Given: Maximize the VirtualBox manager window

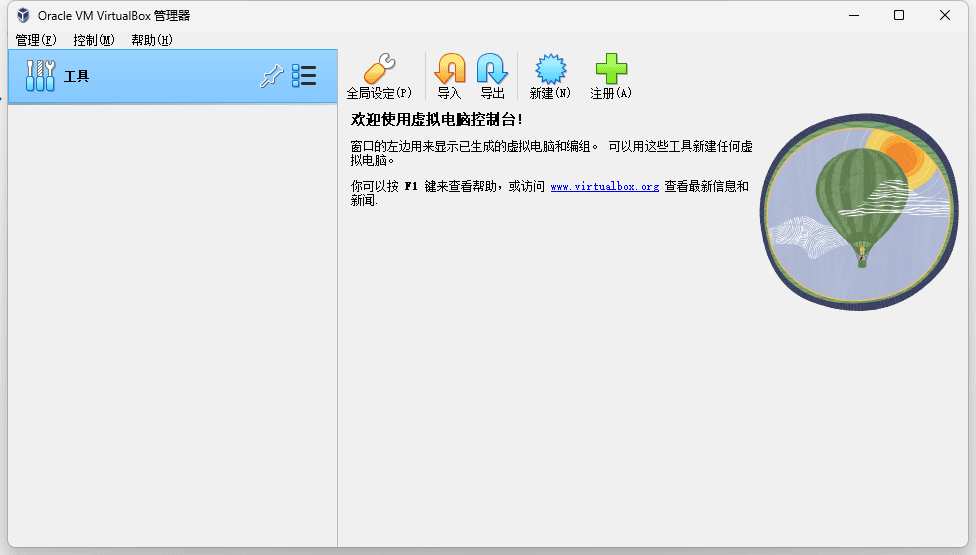Looking at the screenshot, I should [899, 15].
